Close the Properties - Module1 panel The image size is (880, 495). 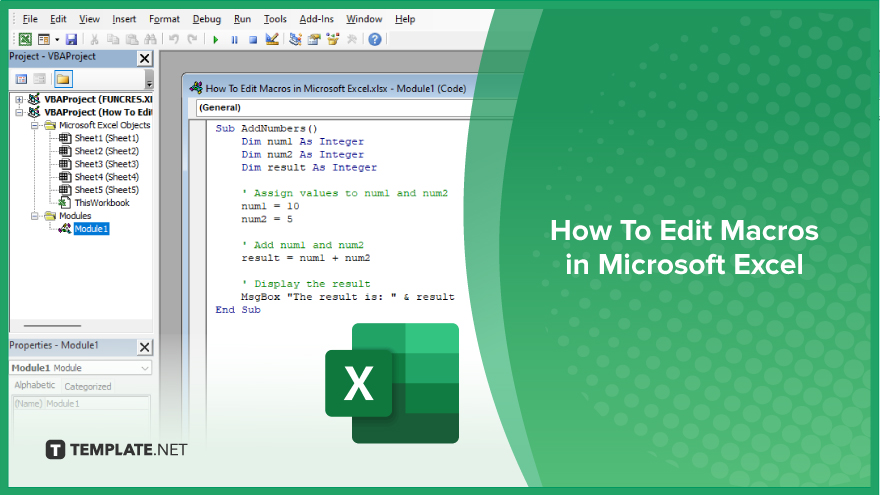144,347
